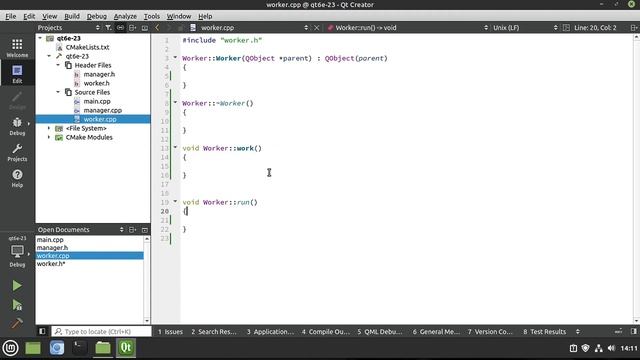Image resolution: width=640 pixels, height=360 pixels.
Task: Change Unix (LF) line ending dropdown
Action: click(x=525, y=28)
